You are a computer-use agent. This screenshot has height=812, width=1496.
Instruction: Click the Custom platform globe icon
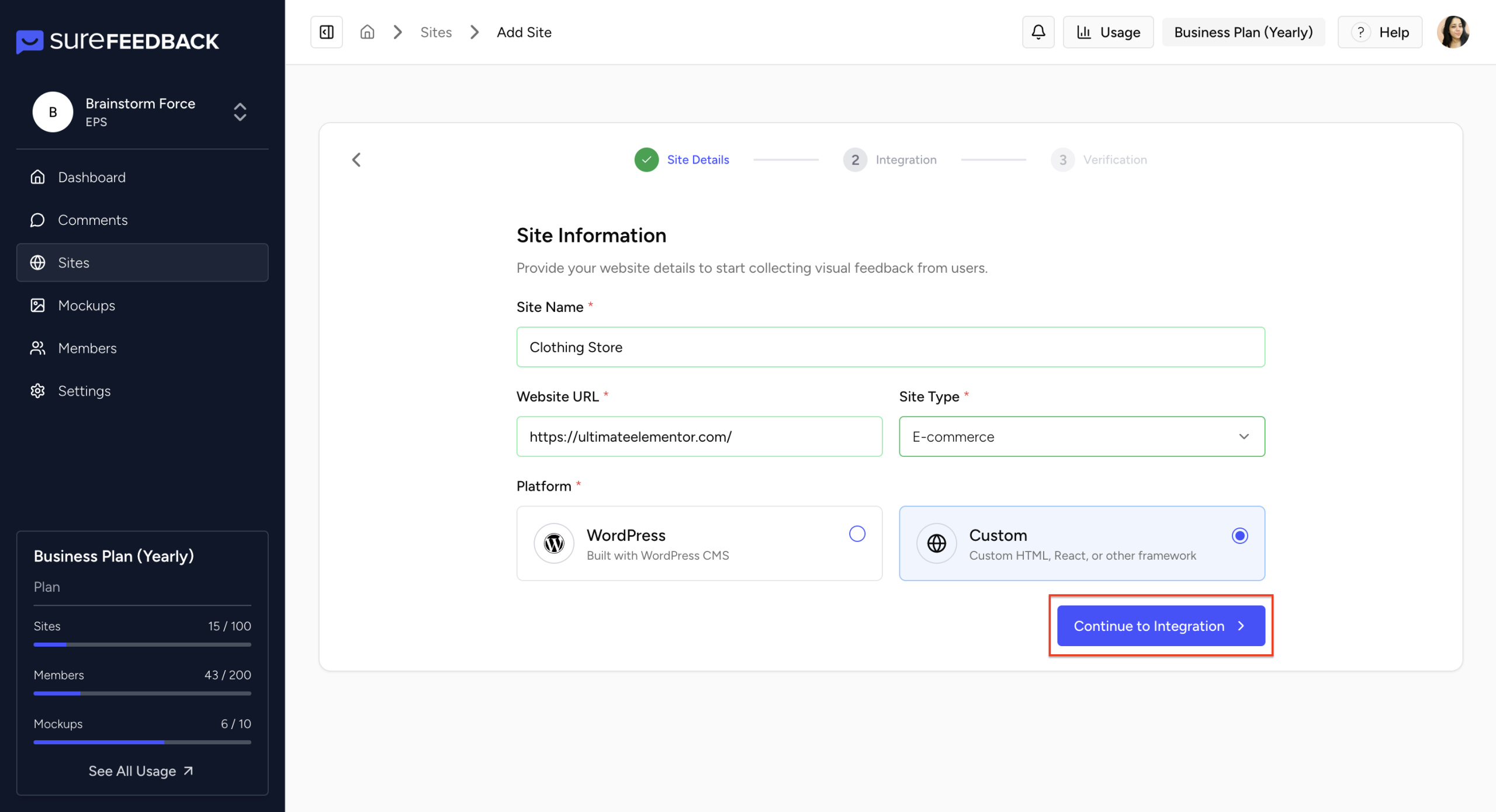[x=937, y=543]
